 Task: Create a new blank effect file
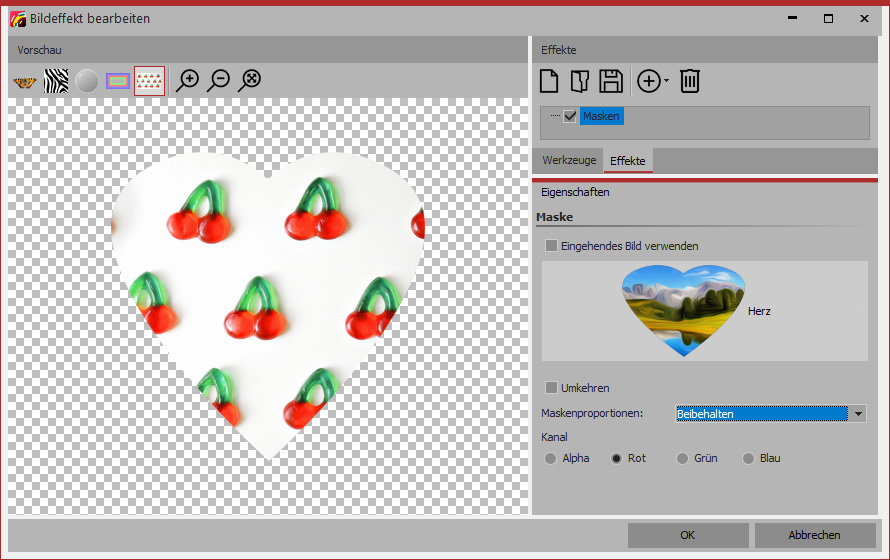coord(549,81)
